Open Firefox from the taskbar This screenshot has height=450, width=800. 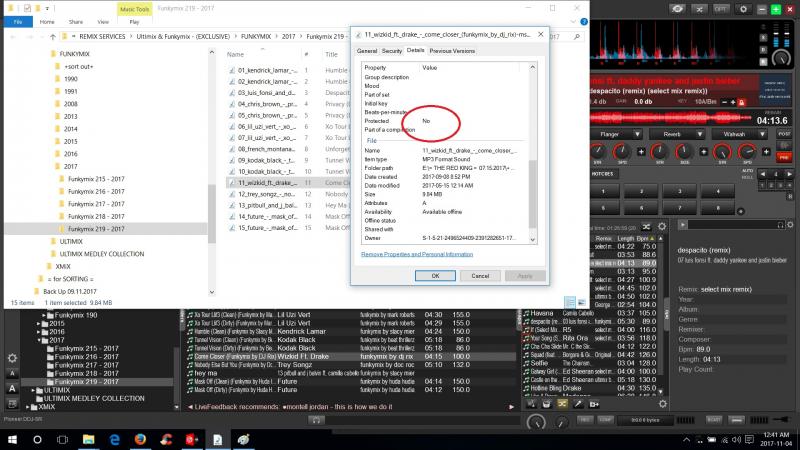pyautogui.click(x=140, y=439)
